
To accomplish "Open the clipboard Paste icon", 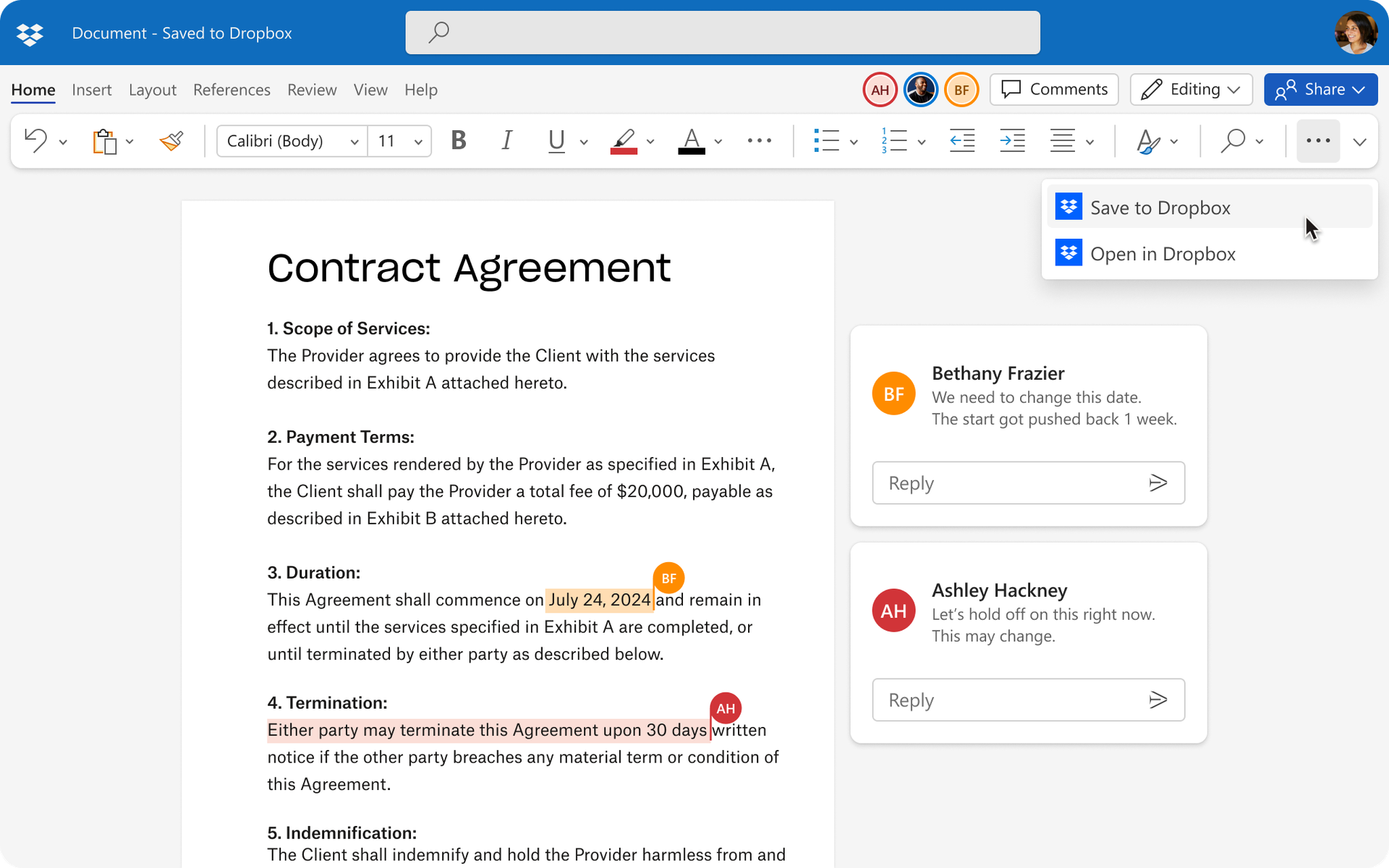I will (103, 141).
